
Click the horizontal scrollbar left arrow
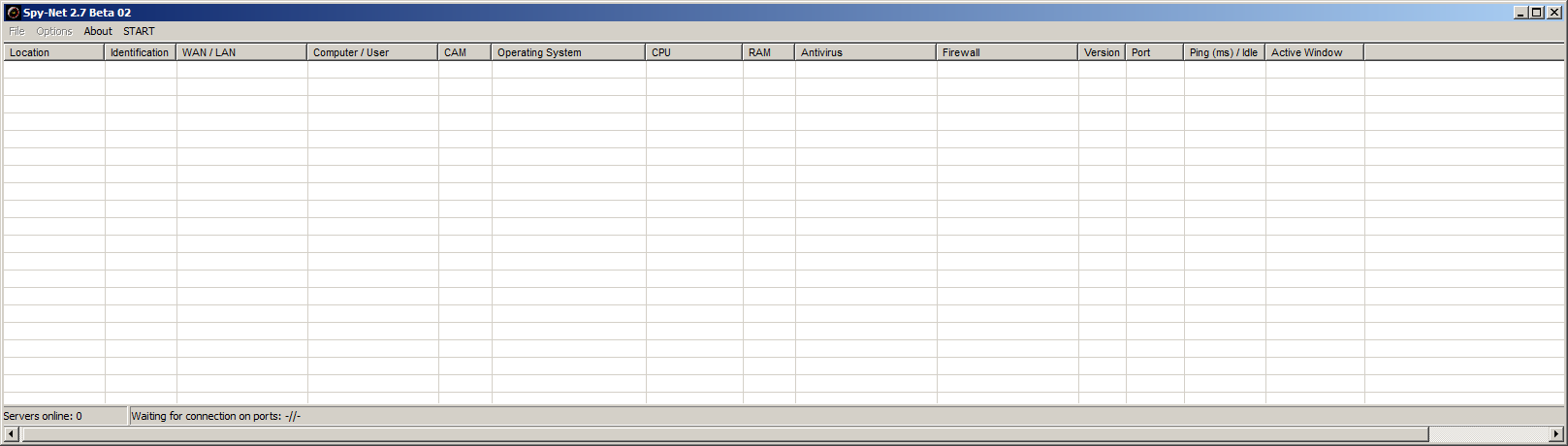pyautogui.click(x=12, y=433)
